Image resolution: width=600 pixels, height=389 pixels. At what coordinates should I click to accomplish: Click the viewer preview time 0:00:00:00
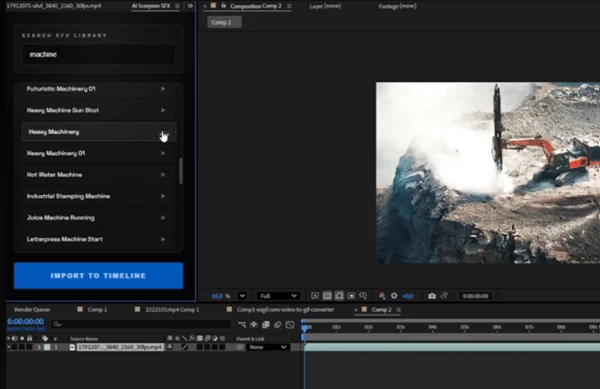pos(475,296)
